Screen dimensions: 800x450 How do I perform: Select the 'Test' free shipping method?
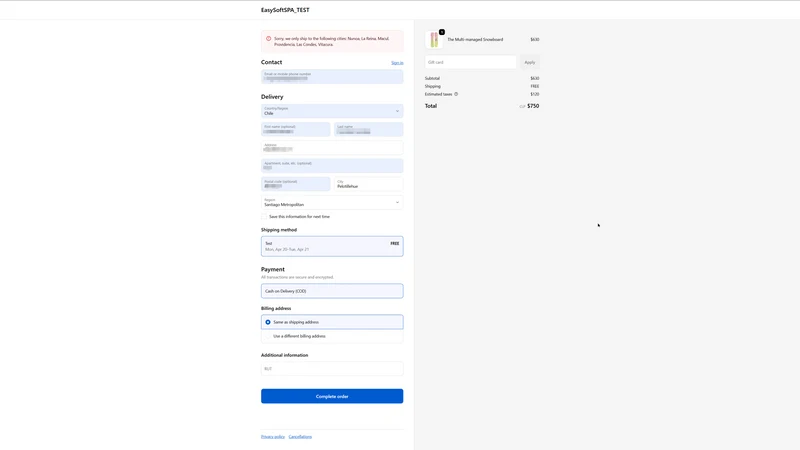[332, 246]
